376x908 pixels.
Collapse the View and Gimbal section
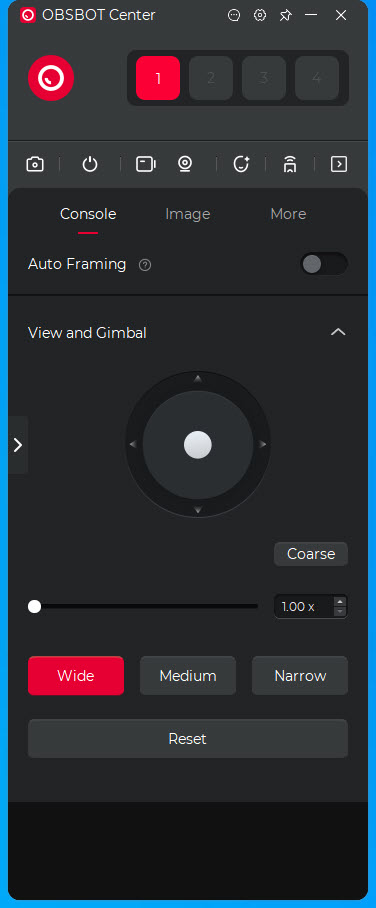point(338,332)
